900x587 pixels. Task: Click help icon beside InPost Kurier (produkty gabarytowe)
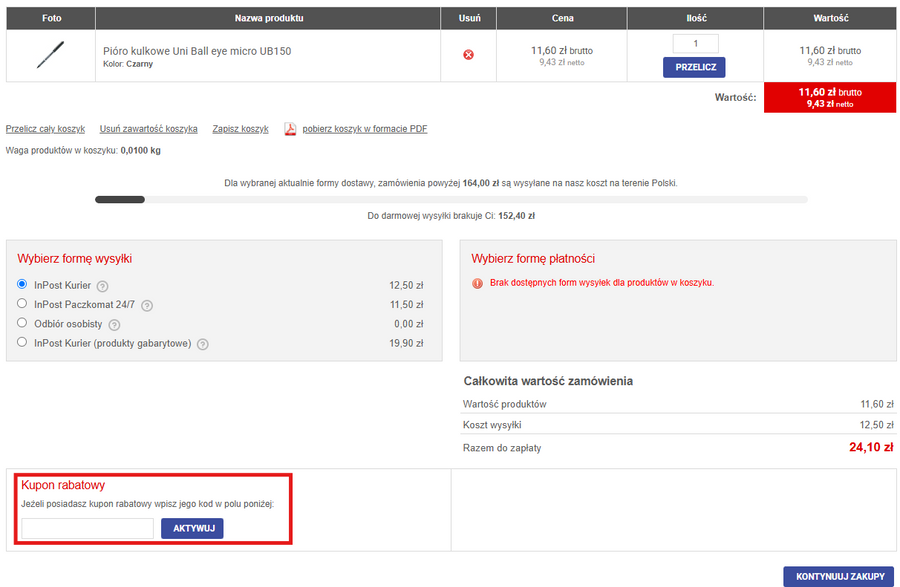point(202,344)
